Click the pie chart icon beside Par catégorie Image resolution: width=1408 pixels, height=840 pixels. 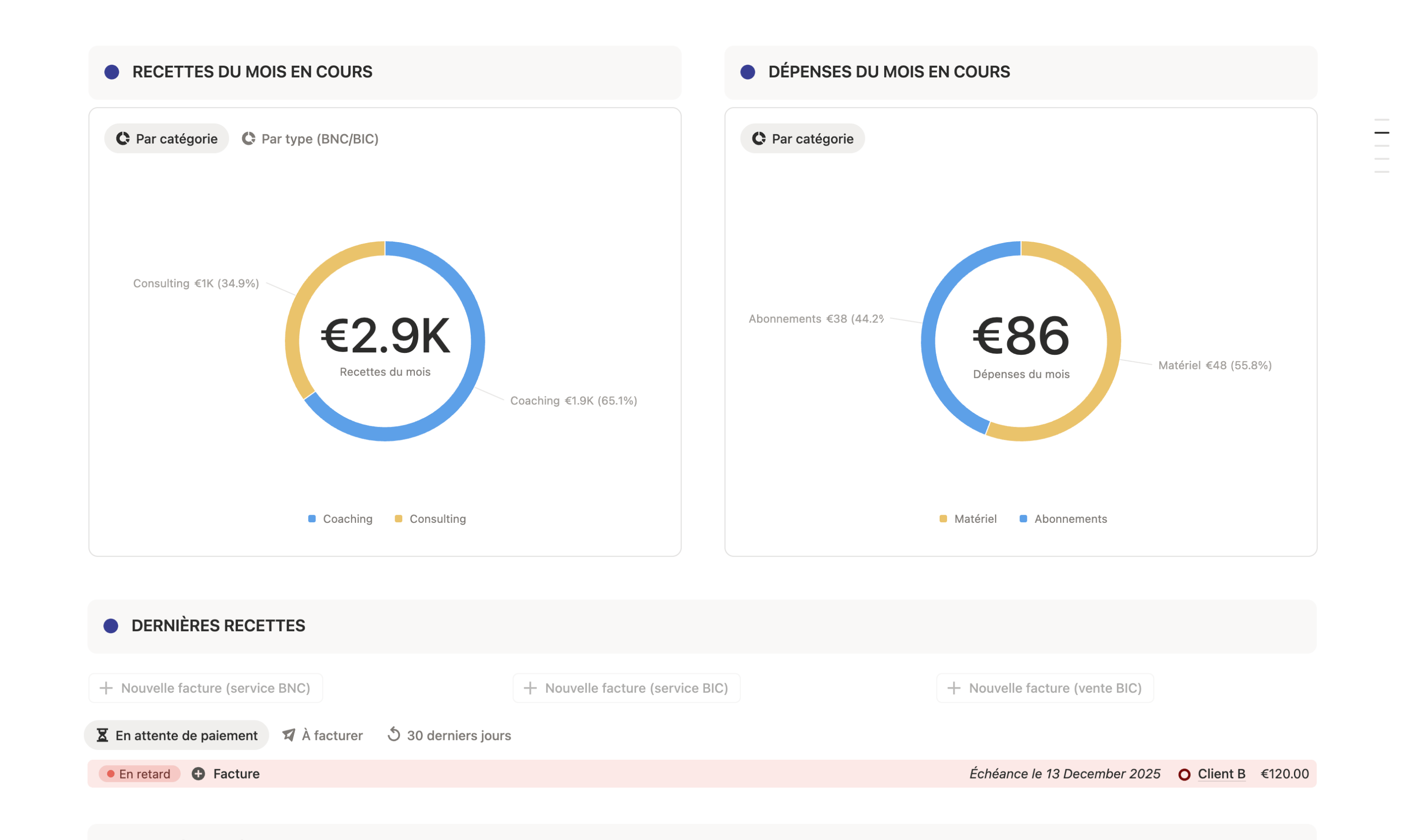[123, 139]
